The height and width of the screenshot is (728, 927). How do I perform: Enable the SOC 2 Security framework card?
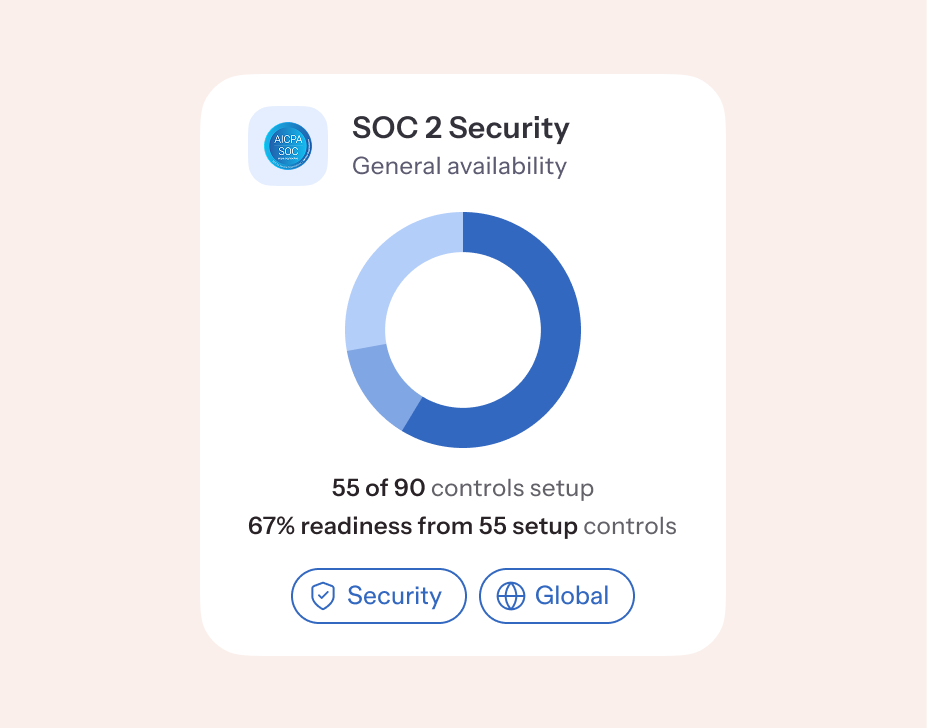tap(463, 364)
